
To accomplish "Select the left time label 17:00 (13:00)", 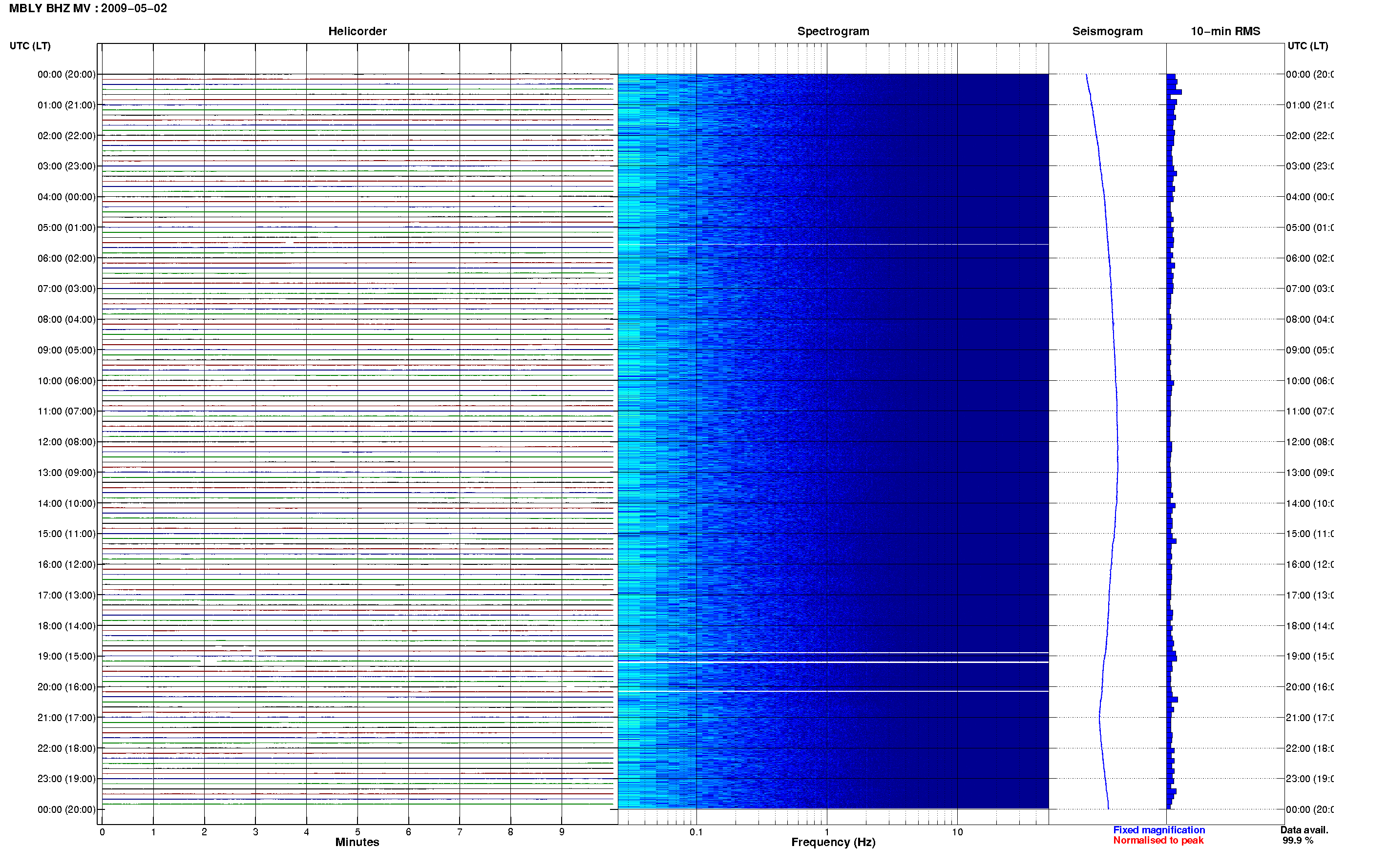I will coord(66,595).
